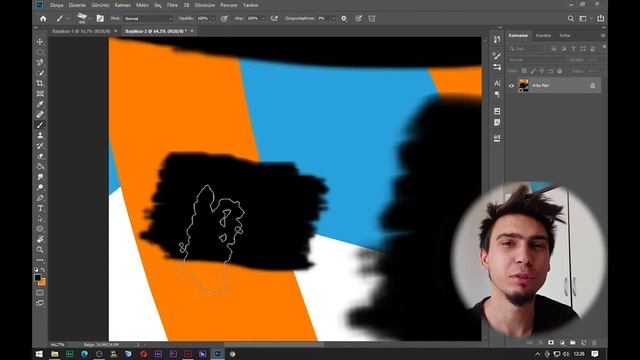Select the Frame tool
The width and height of the screenshot is (640, 360).
point(40,94)
